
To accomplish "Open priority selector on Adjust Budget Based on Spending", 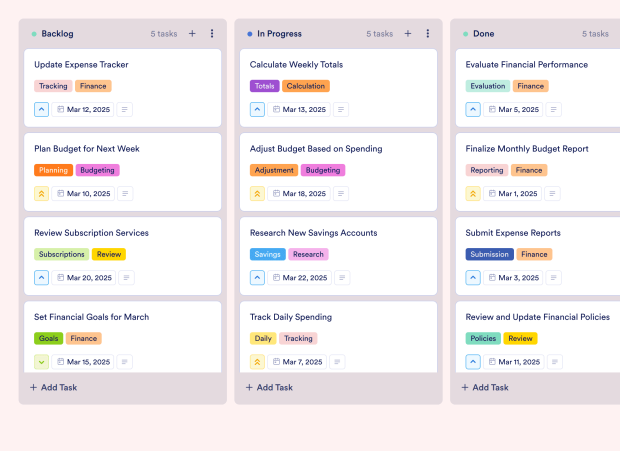I will [257, 194].
